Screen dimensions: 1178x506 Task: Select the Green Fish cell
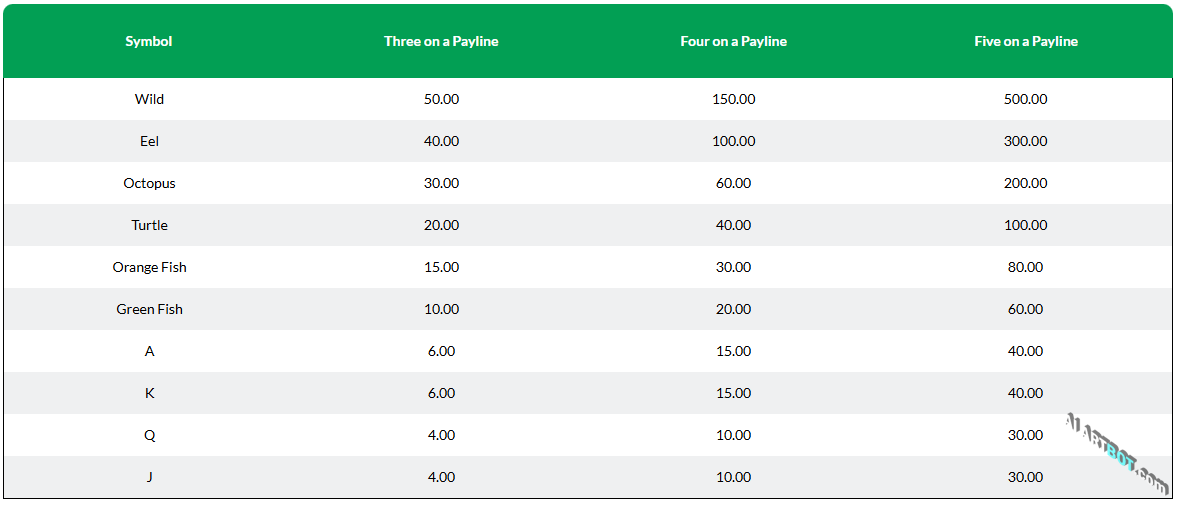click(x=149, y=309)
